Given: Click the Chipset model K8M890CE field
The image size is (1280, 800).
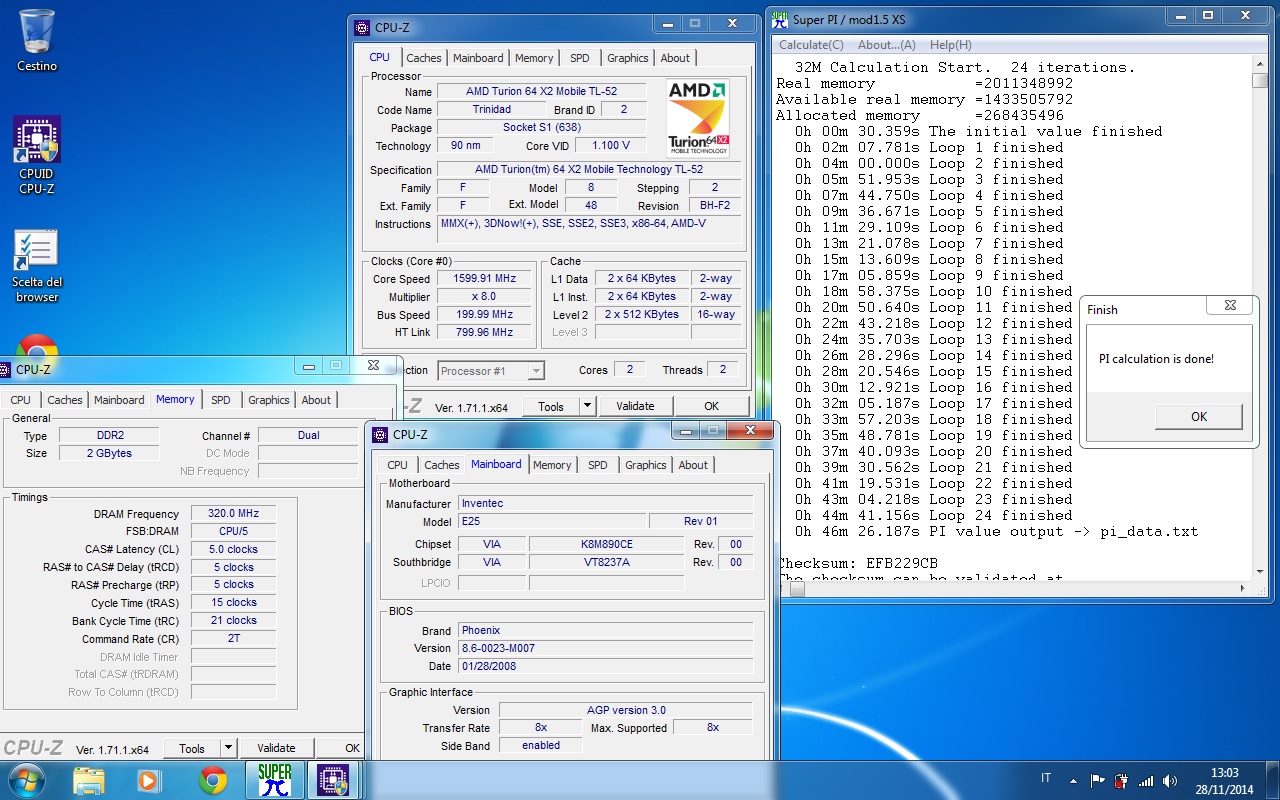Looking at the screenshot, I should (x=607, y=544).
